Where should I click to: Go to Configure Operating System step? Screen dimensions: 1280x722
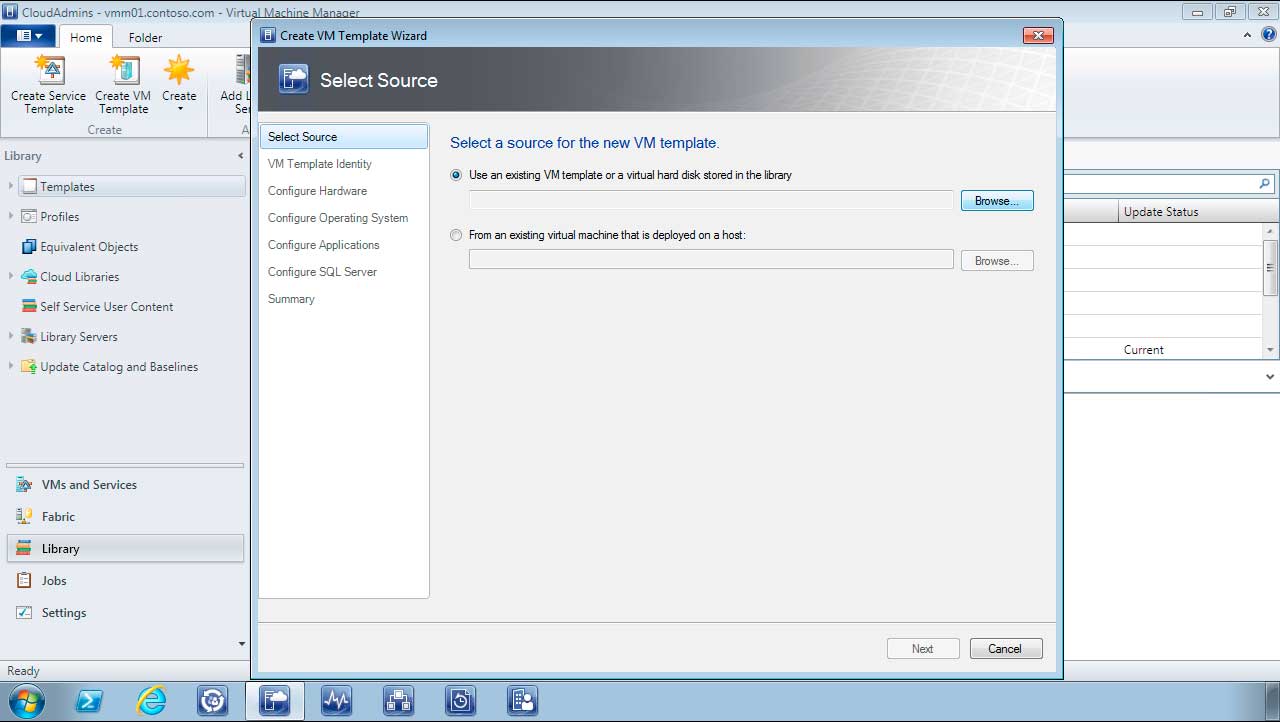(x=338, y=218)
